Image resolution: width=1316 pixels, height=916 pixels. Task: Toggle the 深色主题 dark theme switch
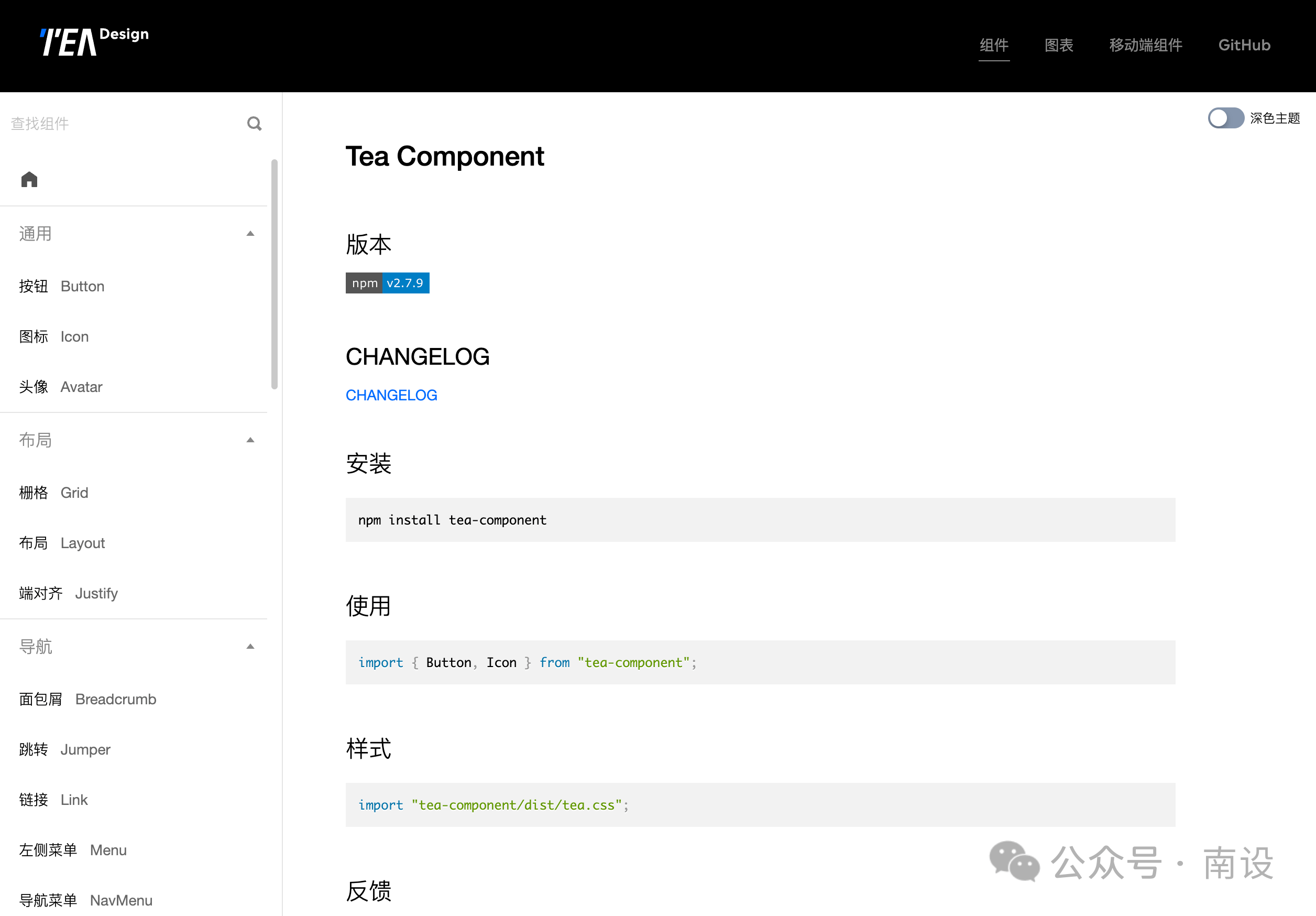coord(1225,118)
